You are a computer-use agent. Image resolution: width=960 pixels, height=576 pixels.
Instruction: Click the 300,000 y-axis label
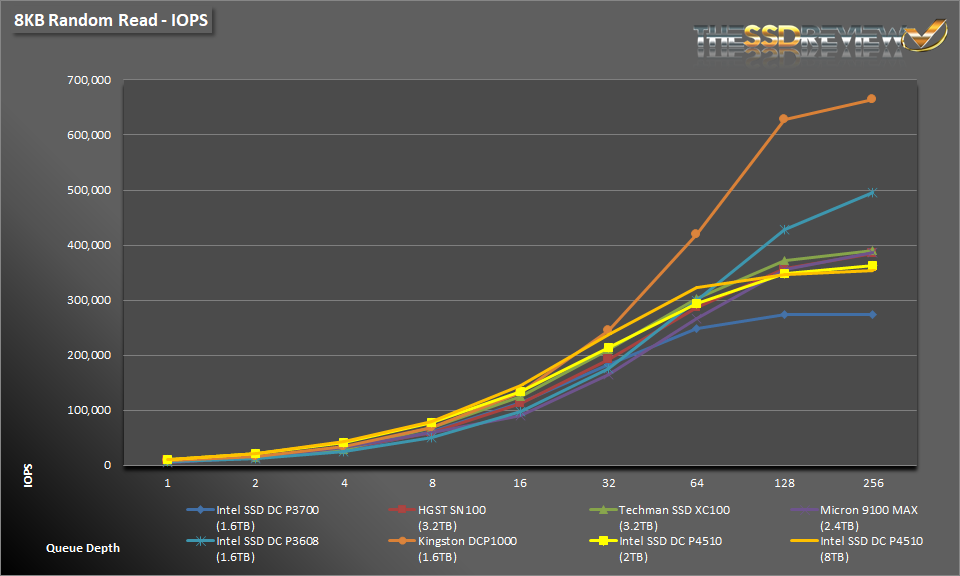[89, 301]
